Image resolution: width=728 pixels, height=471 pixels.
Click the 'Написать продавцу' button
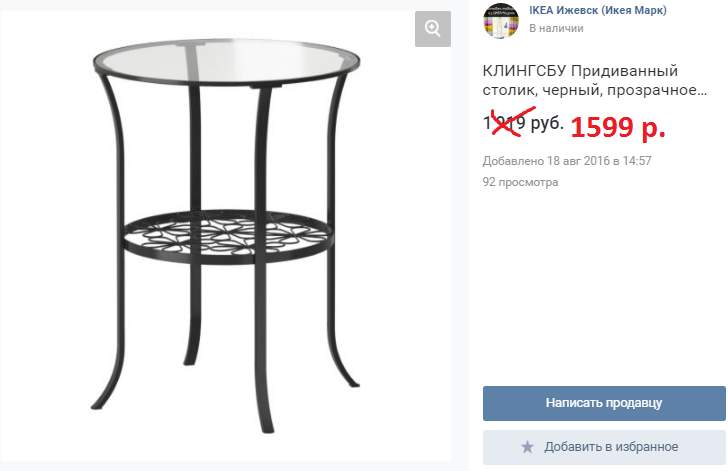coord(604,403)
